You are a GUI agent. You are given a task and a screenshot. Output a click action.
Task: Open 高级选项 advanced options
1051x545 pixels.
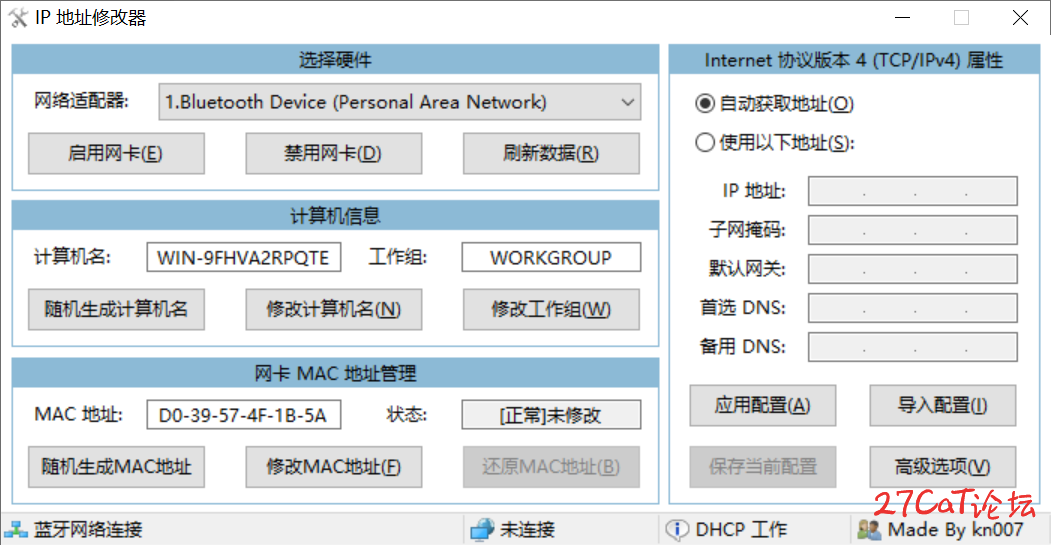(x=942, y=467)
